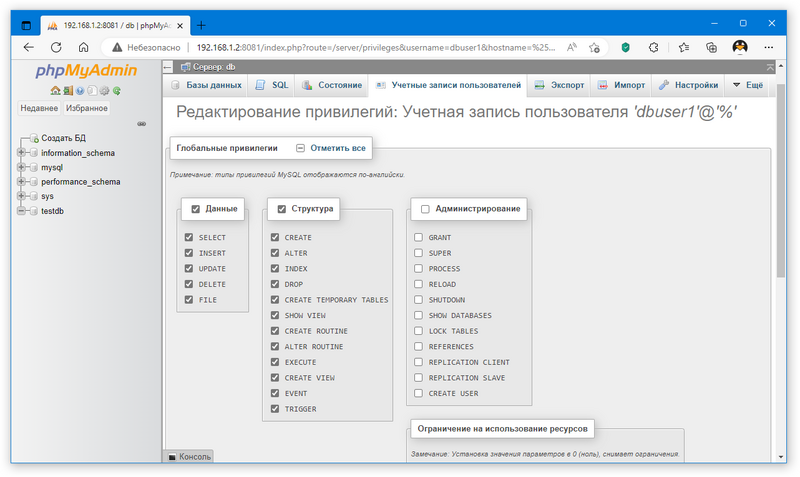Open the Консоль panel
Image resolution: width=800 pixels, height=477 pixels.
pos(189,457)
